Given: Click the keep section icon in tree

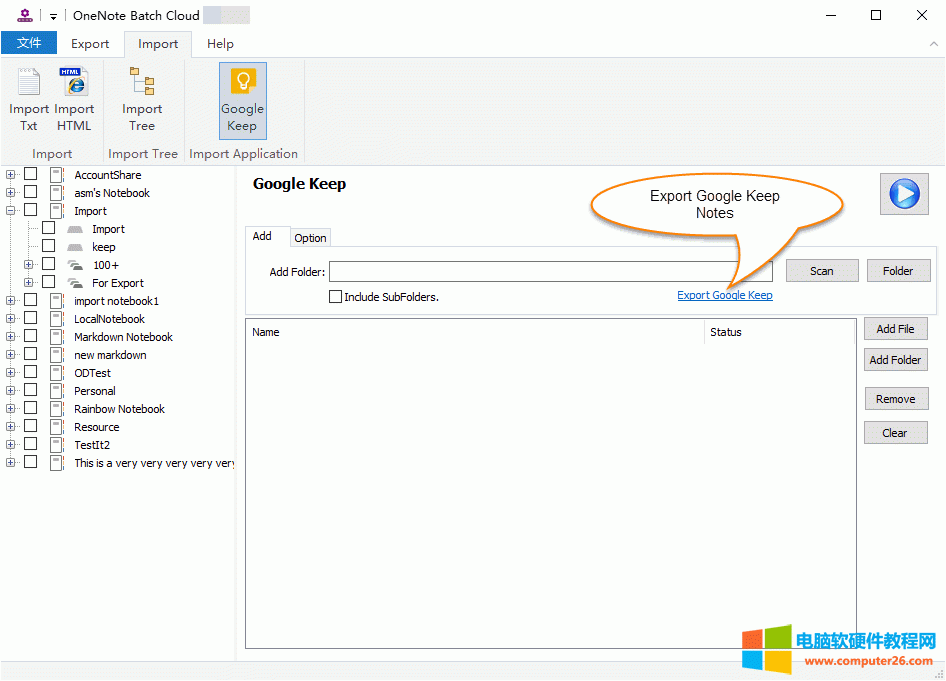Looking at the screenshot, I should (75, 247).
